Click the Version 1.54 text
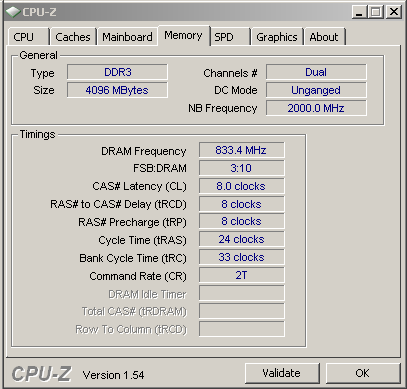Viewport: 407px width, 389px height. (x=113, y=375)
